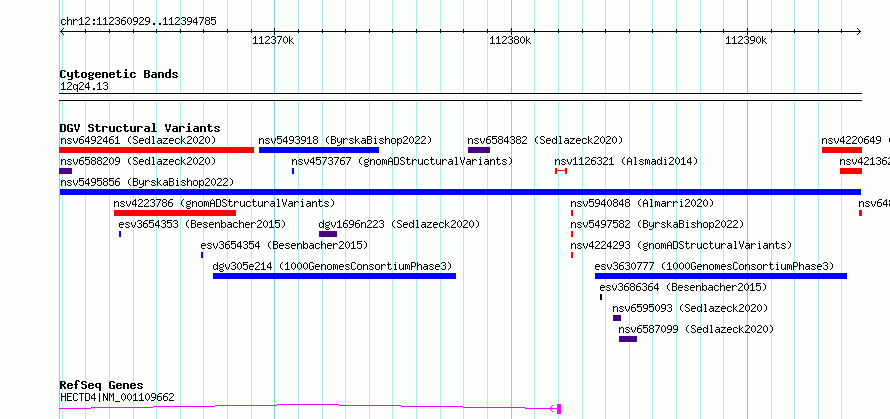Screen dimensions: 890x419
Task: Click the nsv4220649 variant label
Action: [x=851, y=140]
